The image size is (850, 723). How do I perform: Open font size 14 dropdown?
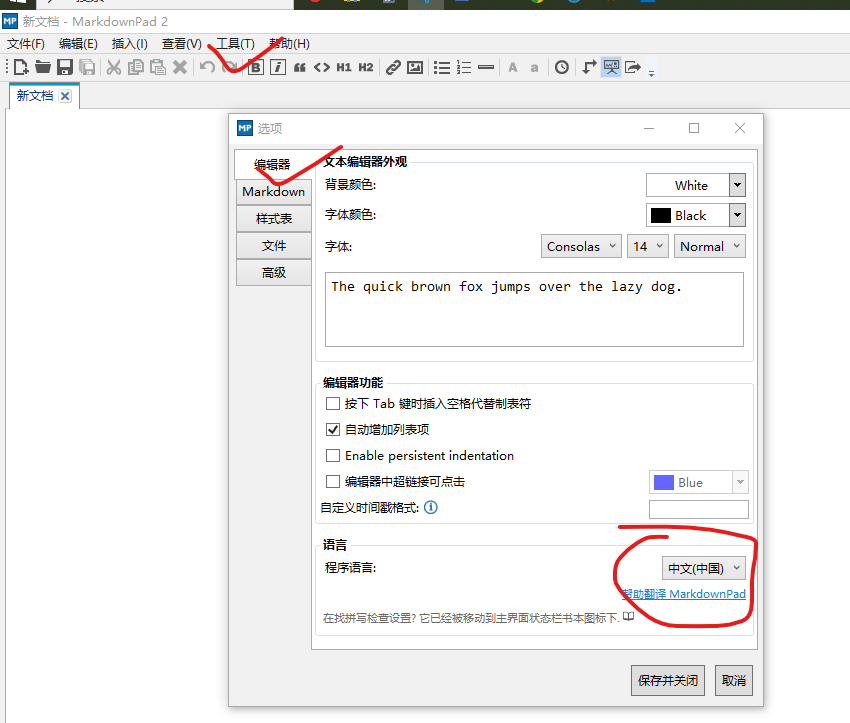(648, 247)
